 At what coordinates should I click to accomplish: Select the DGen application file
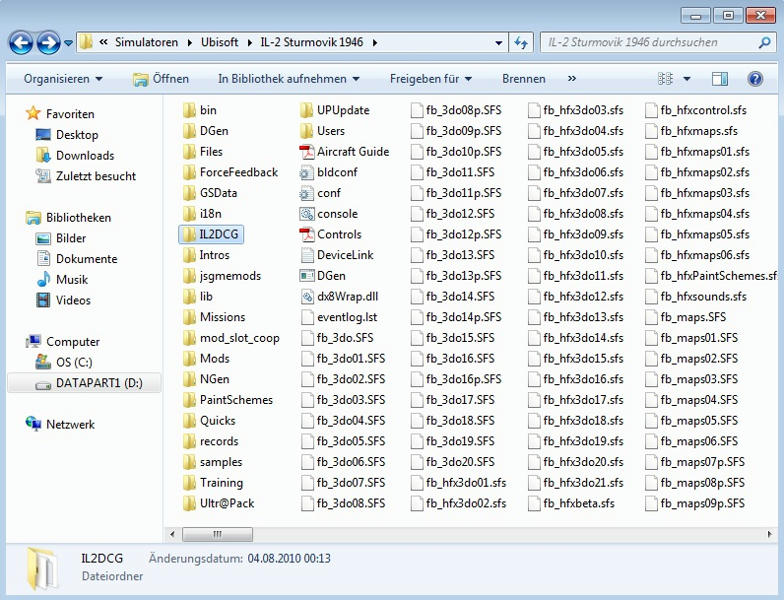coord(322,276)
